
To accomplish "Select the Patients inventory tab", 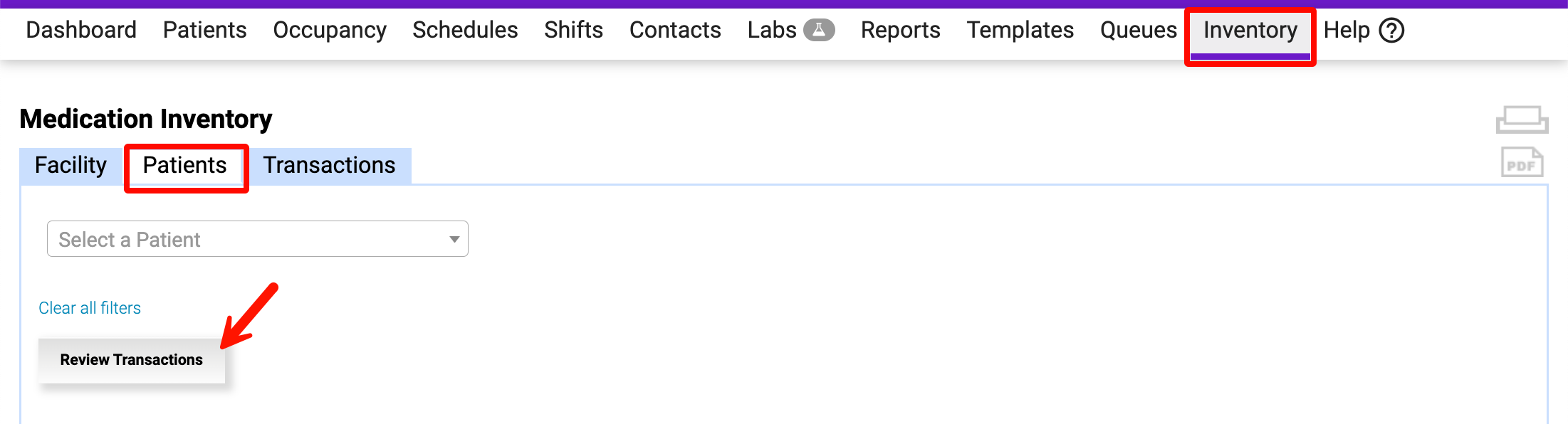I will coord(185,165).
